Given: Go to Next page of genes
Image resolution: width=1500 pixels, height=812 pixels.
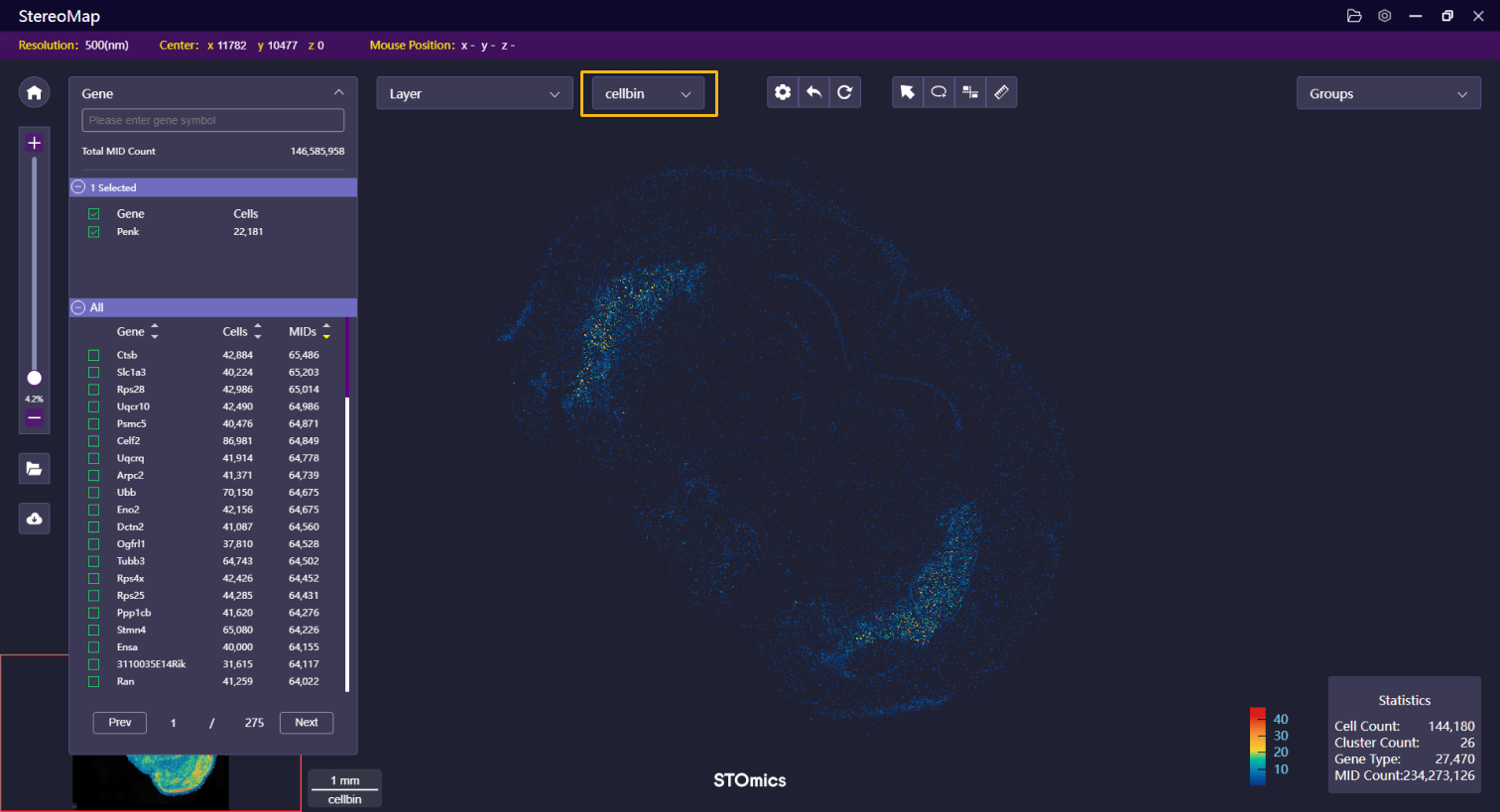Looking at the screenshot, I should click(306, 723).
